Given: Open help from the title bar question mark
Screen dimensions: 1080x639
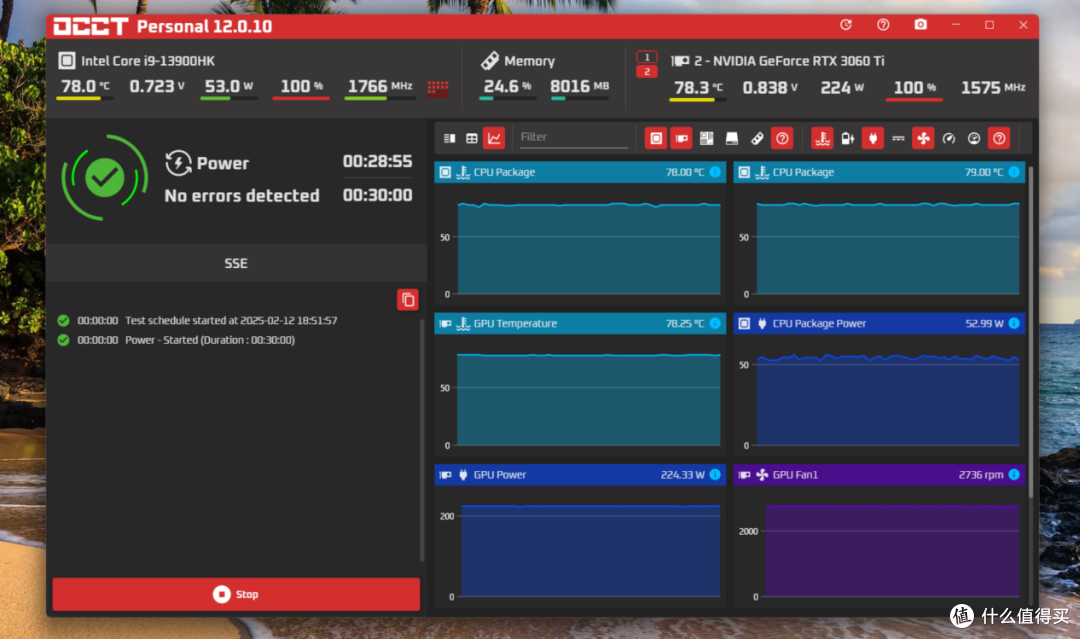Looking at the screenshot, I should coord(883,25).
